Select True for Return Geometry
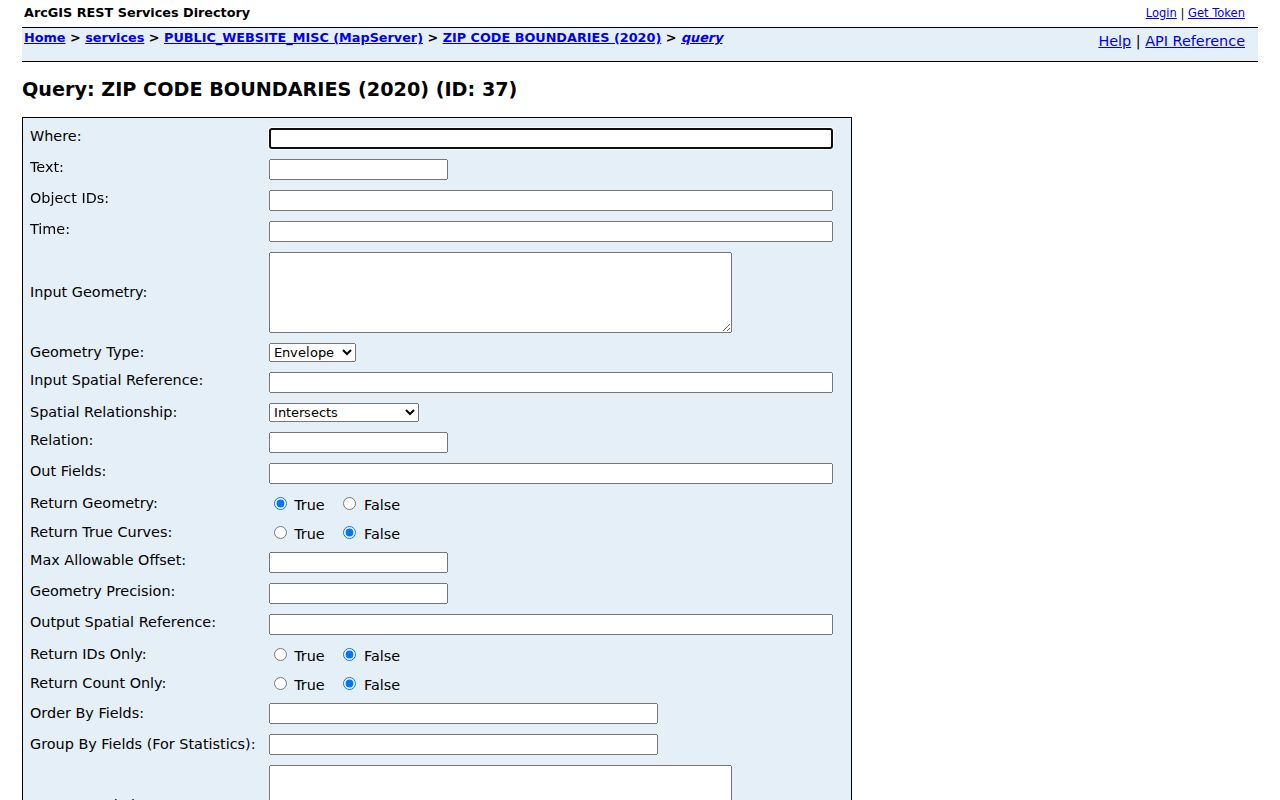This screenshot has height=800, width=1280. click(x=280, y=504)
